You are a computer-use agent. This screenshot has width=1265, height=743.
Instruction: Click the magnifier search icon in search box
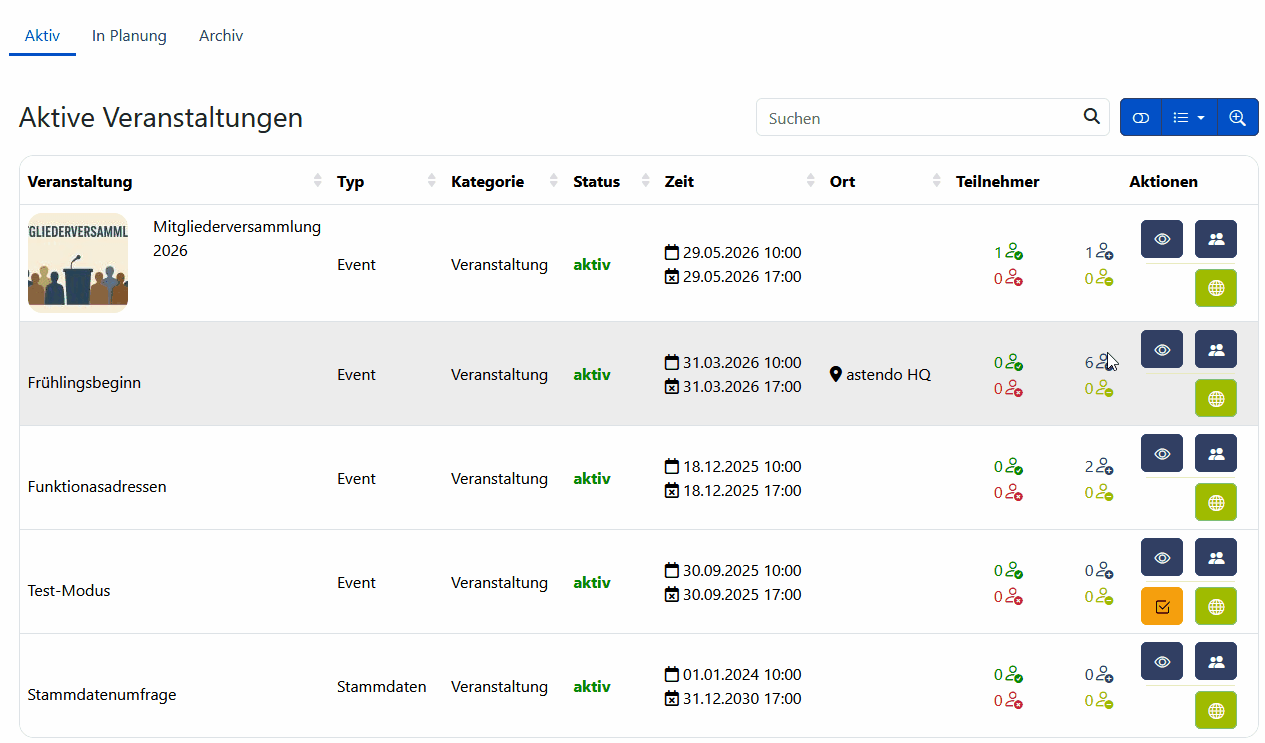[1091, 117]
